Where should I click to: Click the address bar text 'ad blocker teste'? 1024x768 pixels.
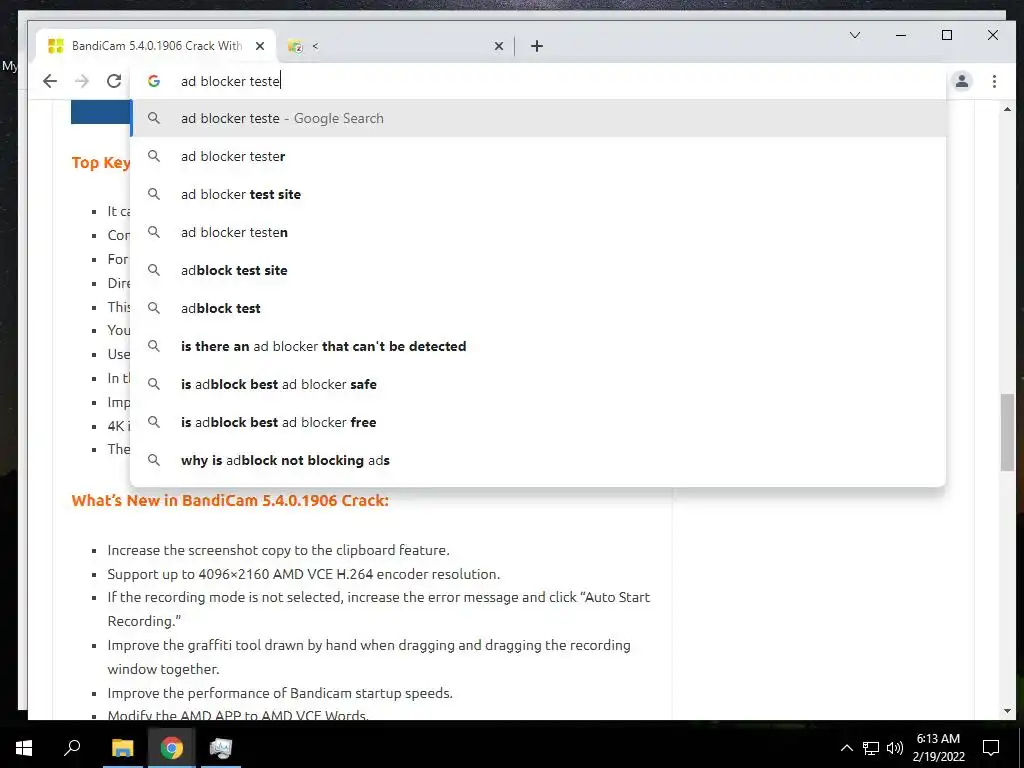coord(231,81)
